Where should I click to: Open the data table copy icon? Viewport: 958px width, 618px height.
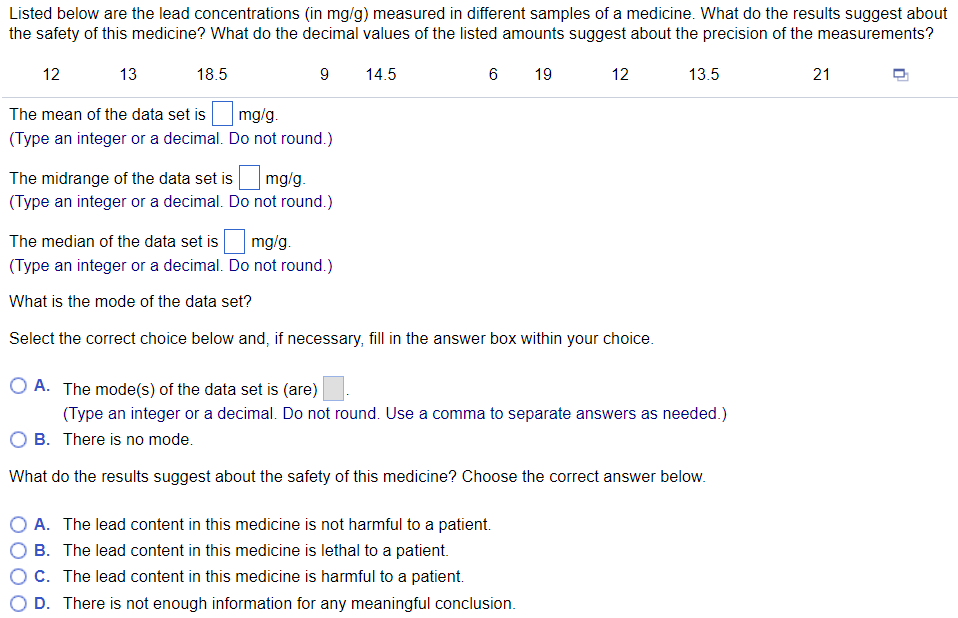coord(900,74)
